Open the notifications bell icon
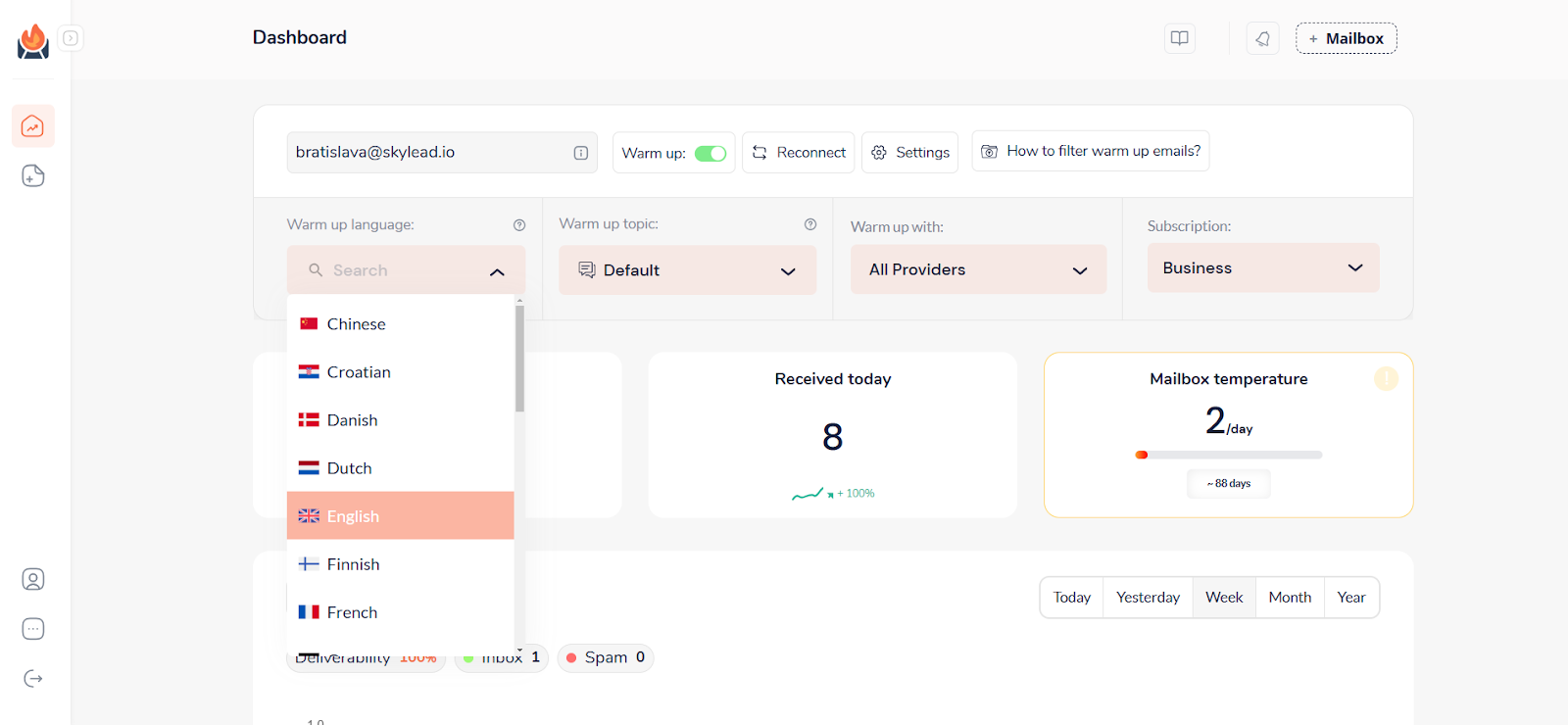 click(x=1262, y=38)
